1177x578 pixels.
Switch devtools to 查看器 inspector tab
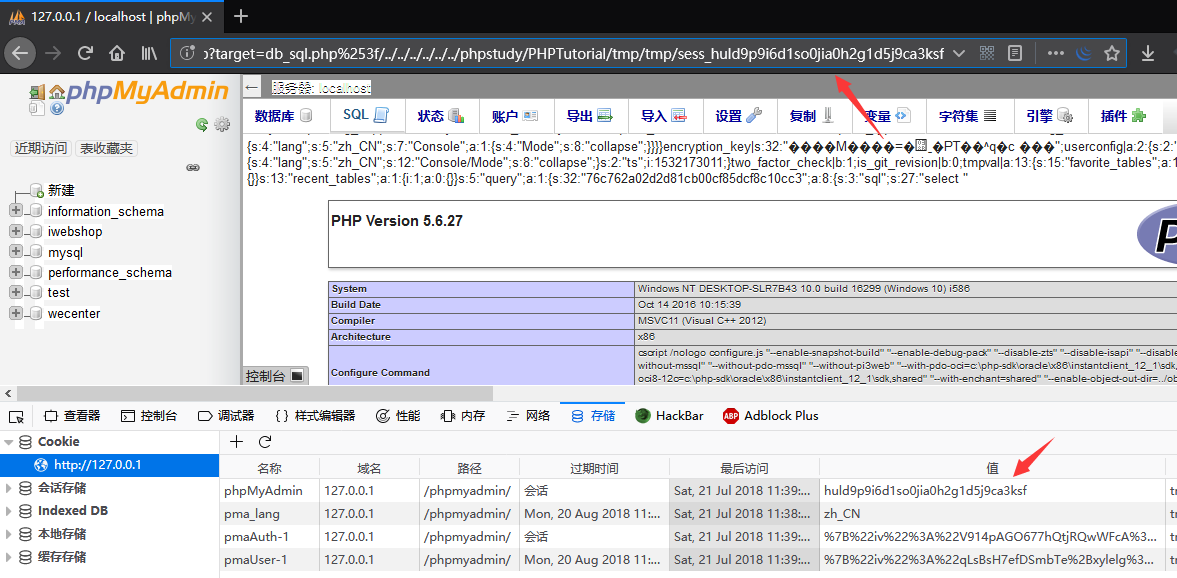pos(72,416)
